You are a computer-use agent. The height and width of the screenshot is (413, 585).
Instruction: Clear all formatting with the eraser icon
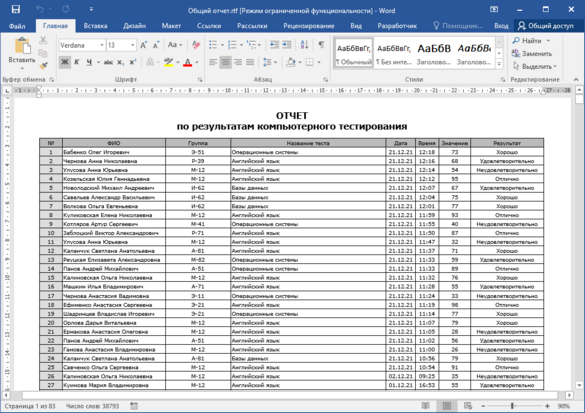(x=196, y=45)
